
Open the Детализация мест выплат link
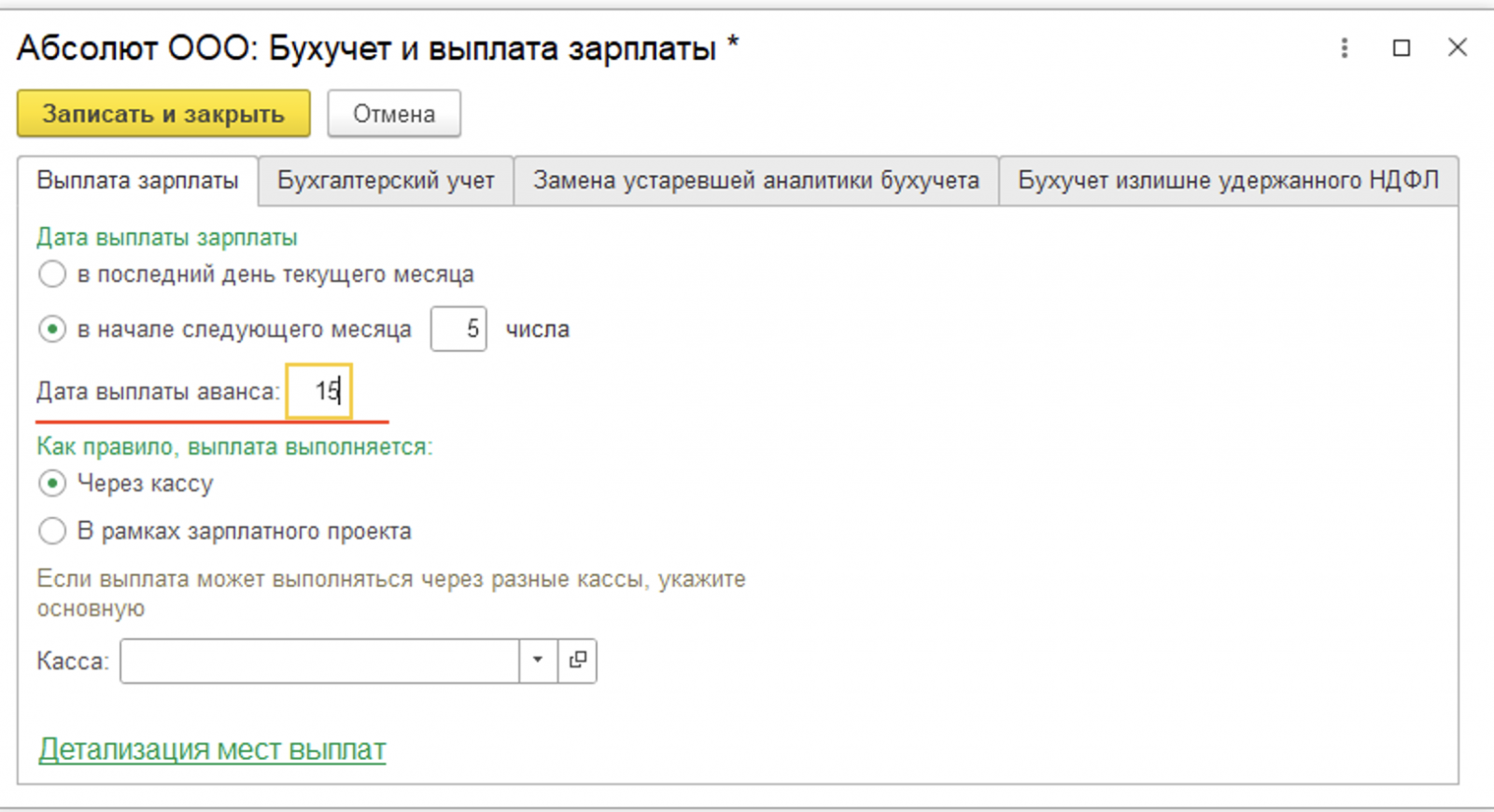212,749
